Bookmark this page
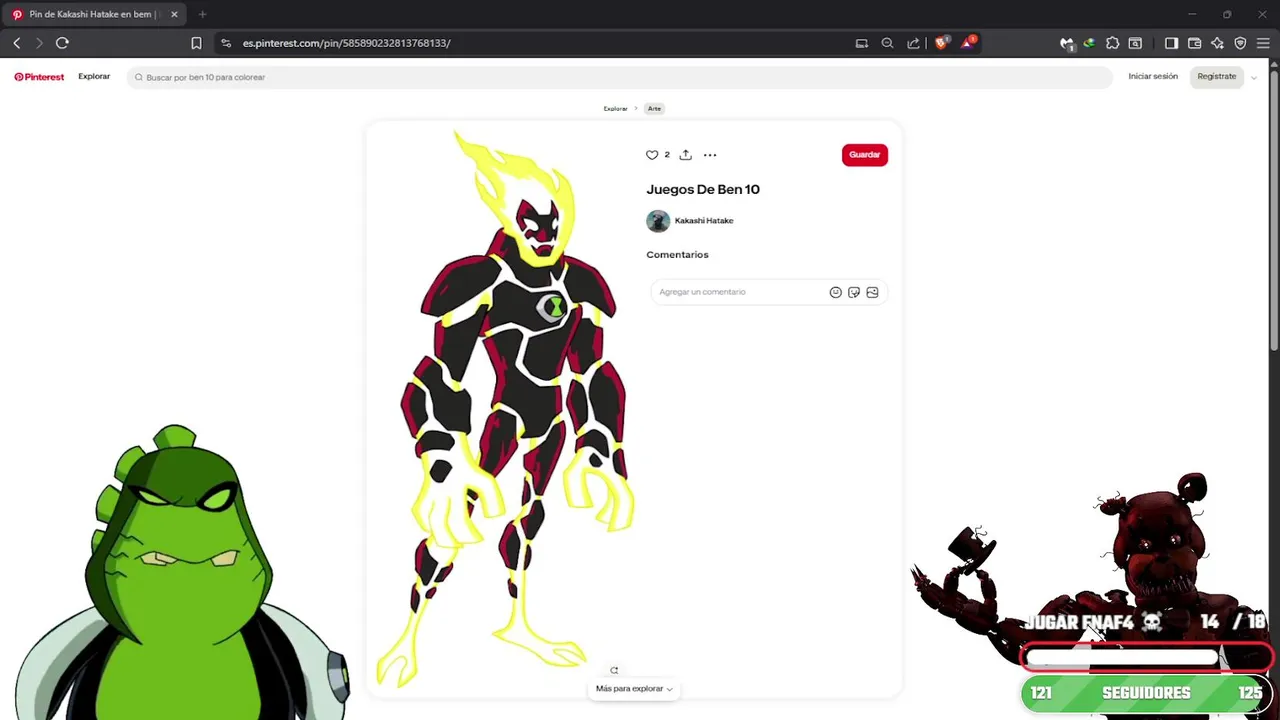The width and height of the screenshot is (1280, 720). coord(196,43)
